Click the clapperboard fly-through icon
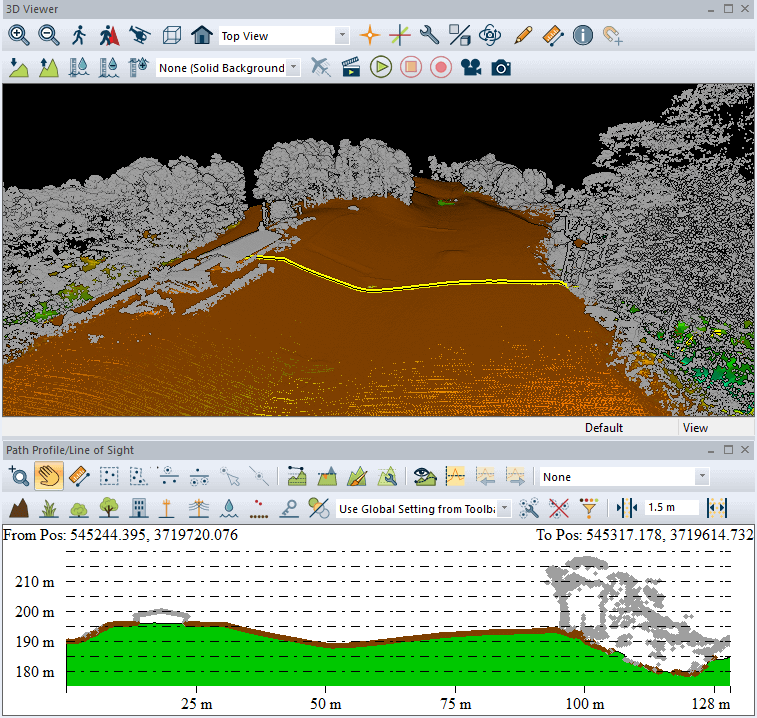 point(351,68)
